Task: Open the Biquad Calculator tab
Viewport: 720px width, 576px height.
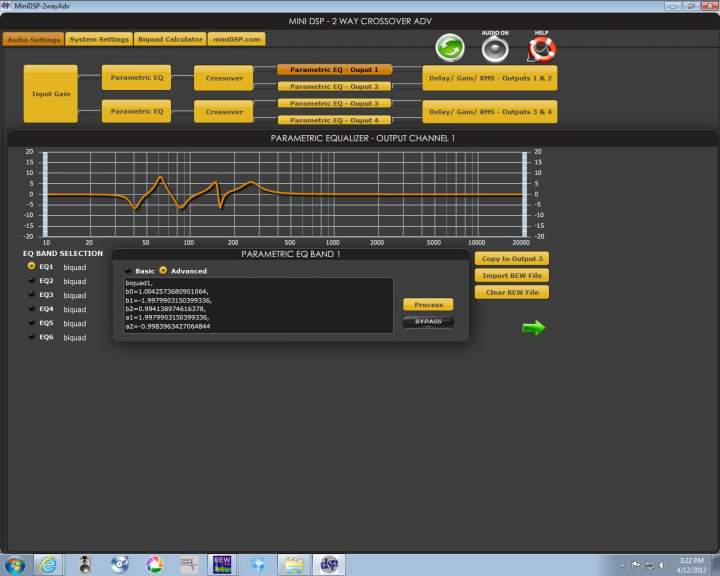Action: coord(170,40)
